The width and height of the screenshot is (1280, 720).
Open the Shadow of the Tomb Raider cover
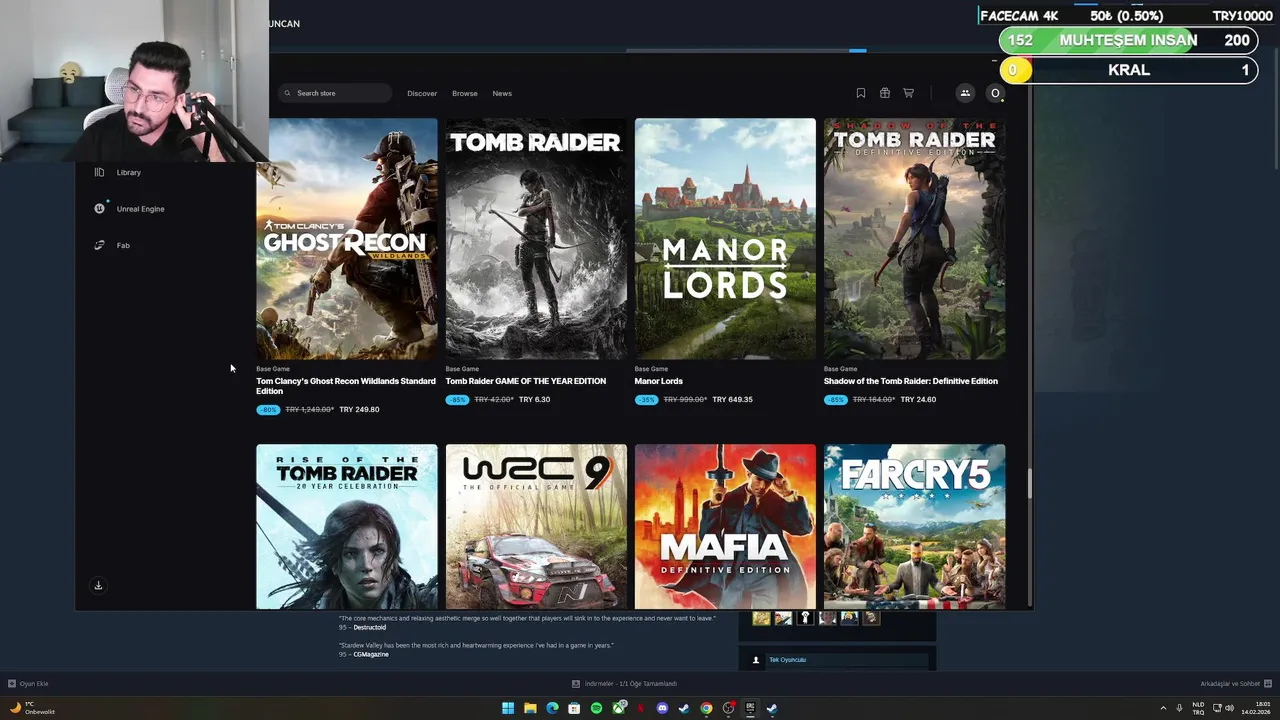point(915,239)
